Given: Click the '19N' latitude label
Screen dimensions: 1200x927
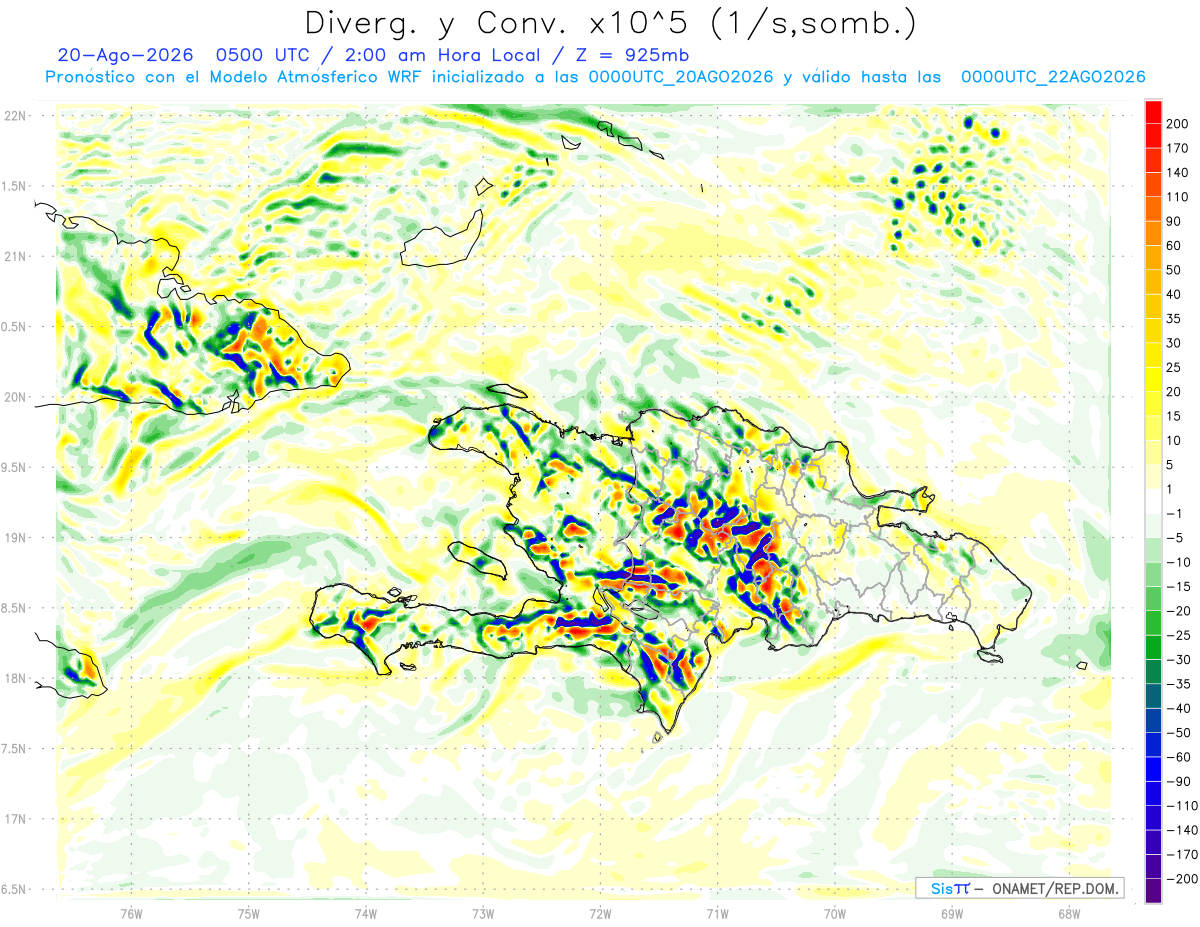Looking at the screenshot, I should coord(14,537).
